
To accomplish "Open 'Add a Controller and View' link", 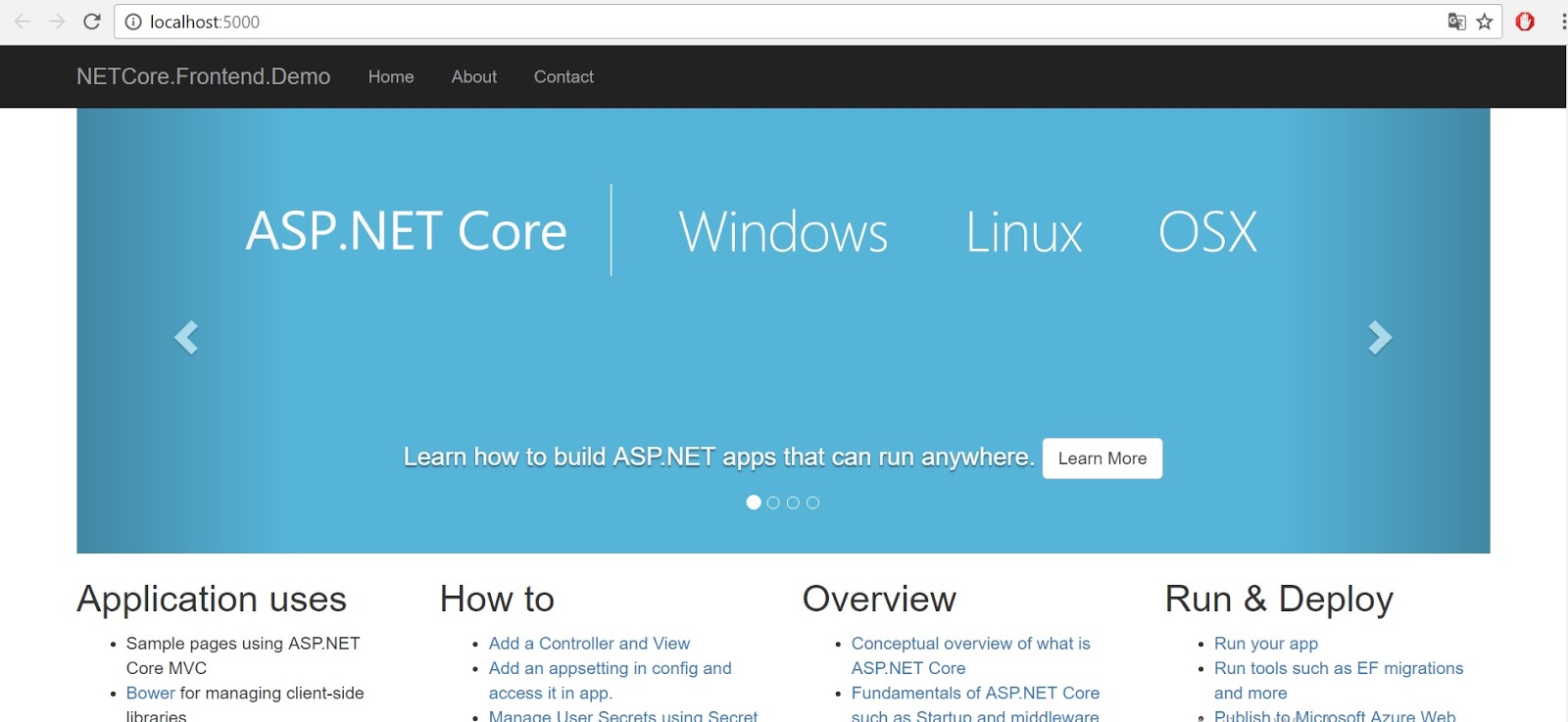I will pos(589,644).
